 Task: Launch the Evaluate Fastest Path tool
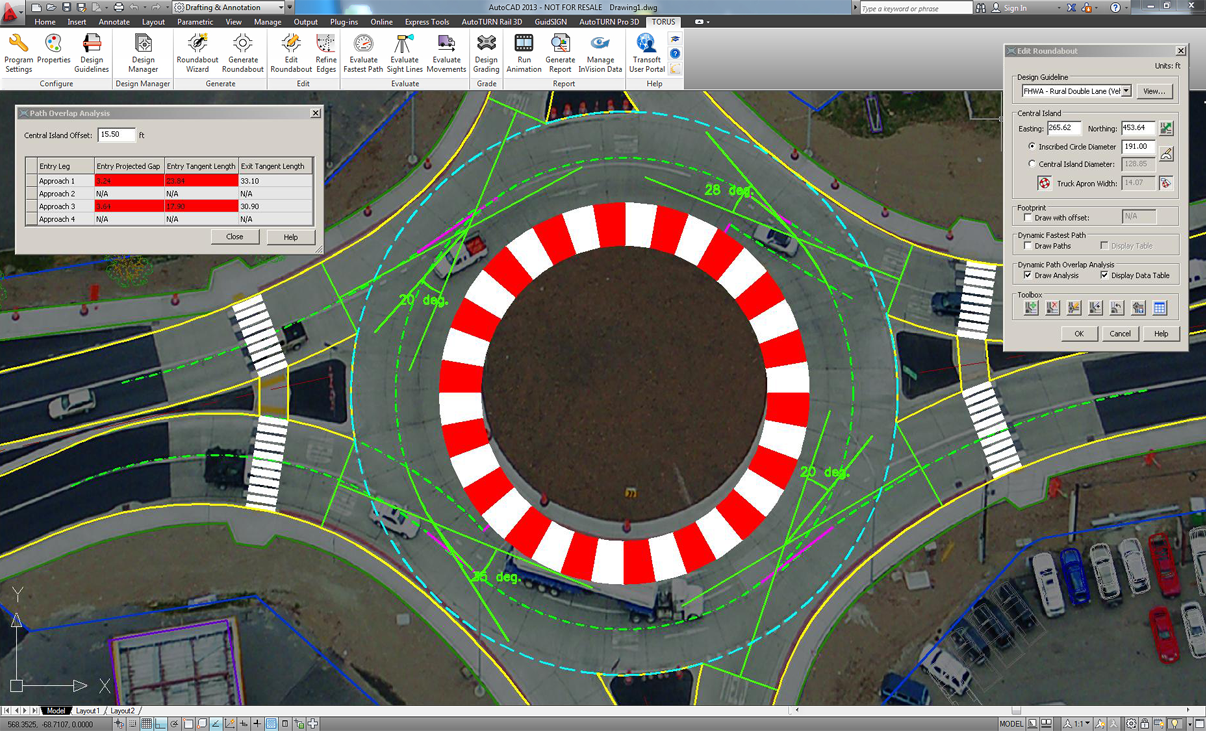pyautogui.click(x=362, y=52)
